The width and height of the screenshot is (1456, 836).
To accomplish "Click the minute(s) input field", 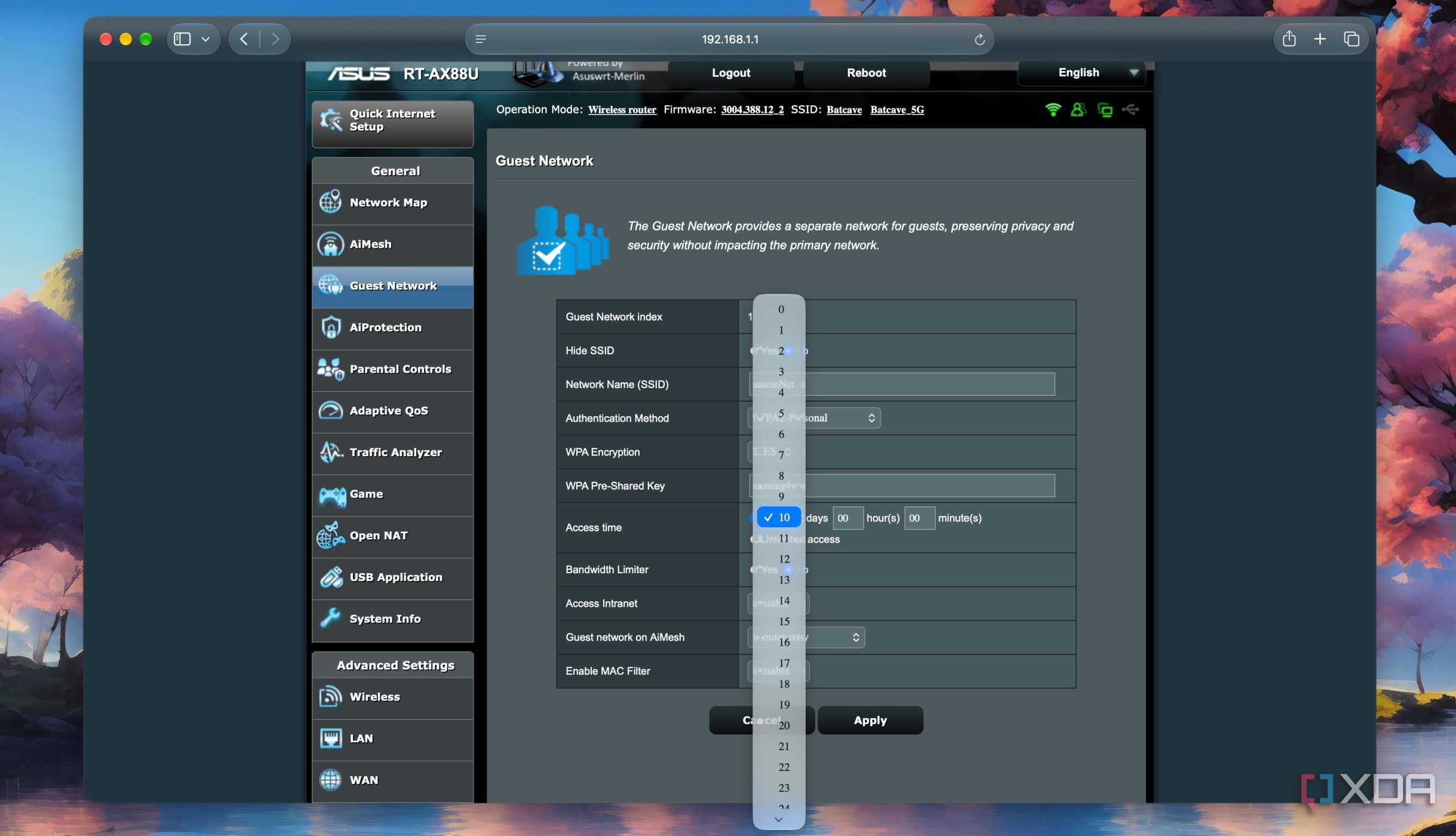I will coord(919,518).
